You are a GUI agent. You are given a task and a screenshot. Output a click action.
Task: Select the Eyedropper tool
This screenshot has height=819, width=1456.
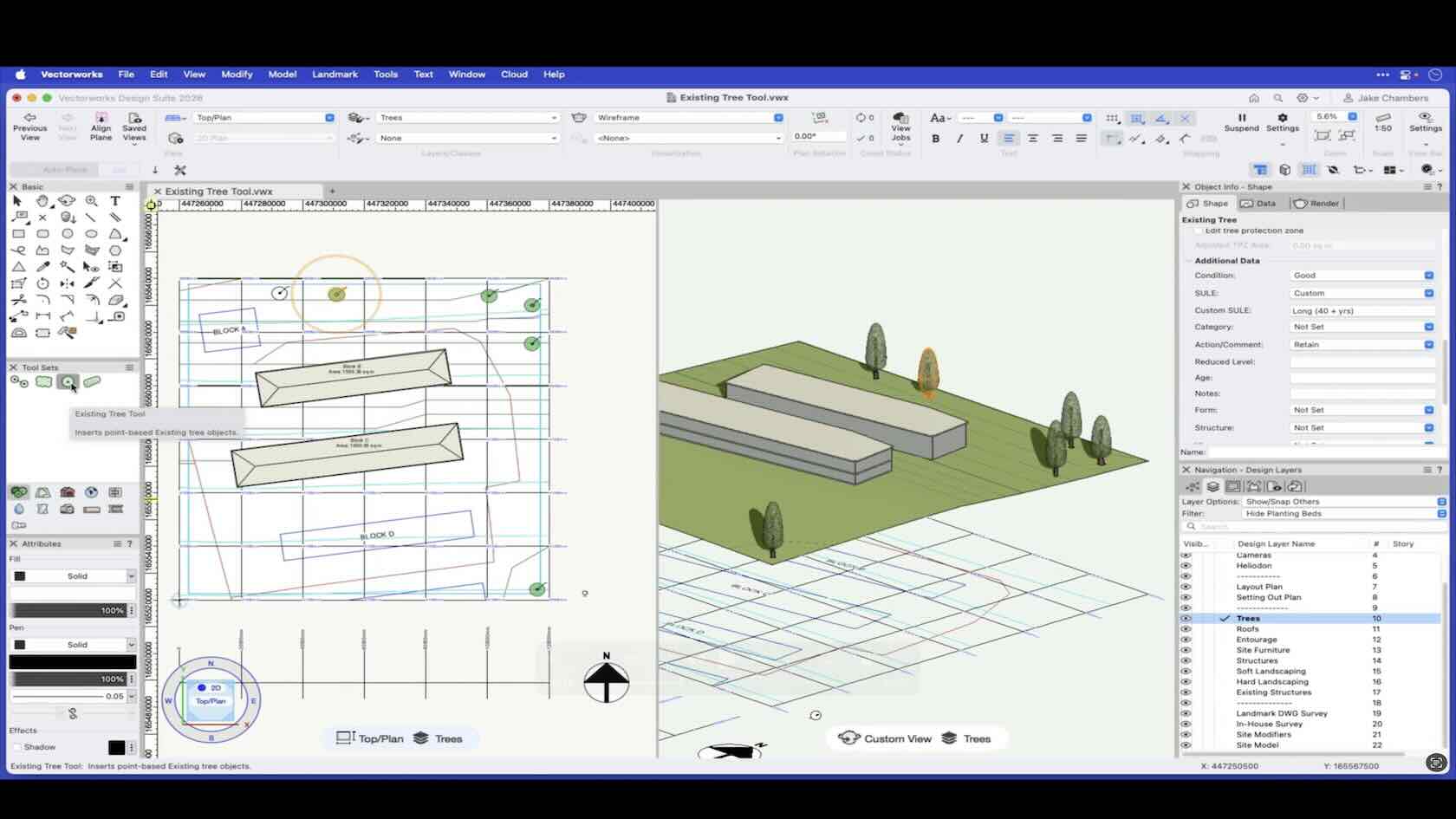click(42, 267)
